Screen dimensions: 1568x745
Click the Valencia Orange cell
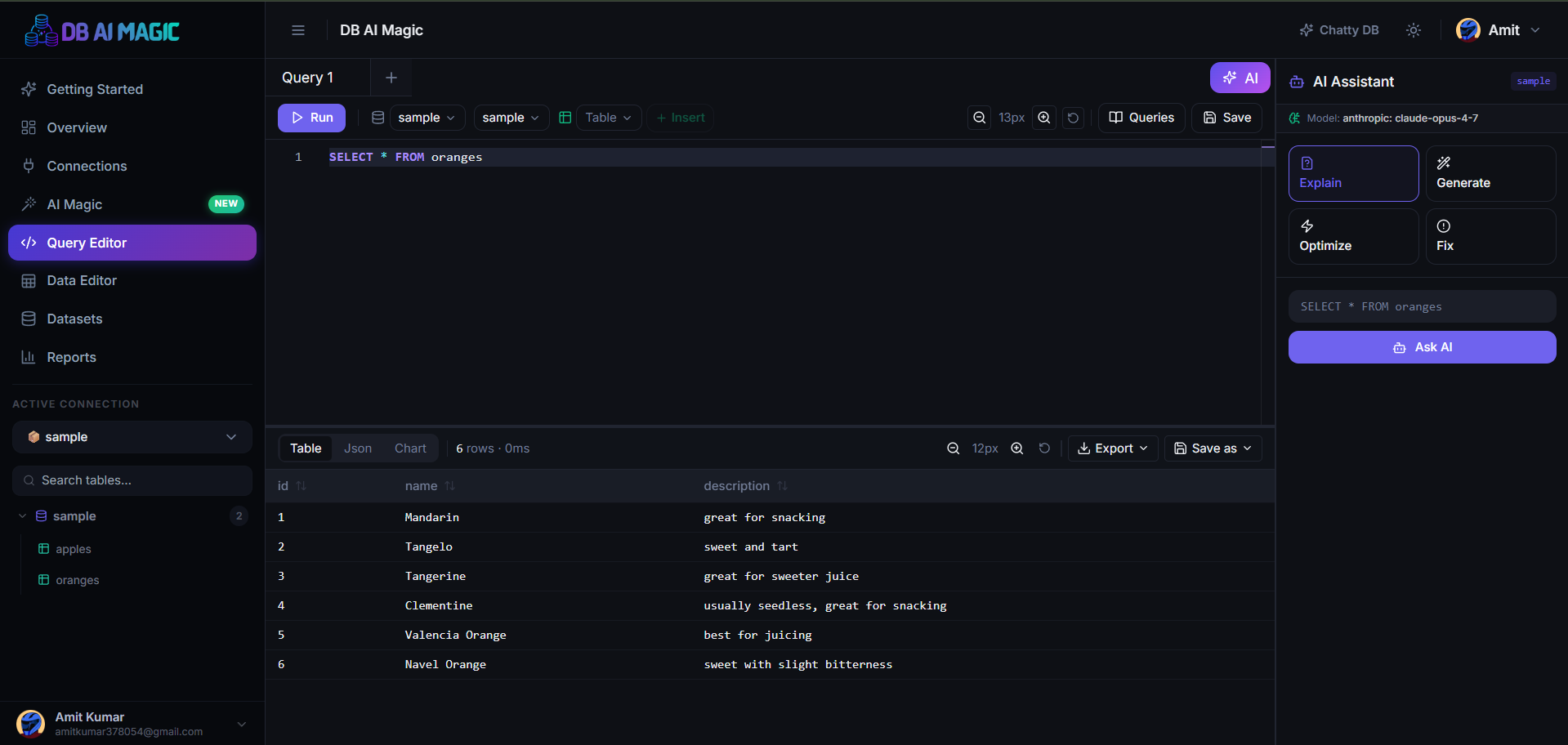tap(456, 635)
